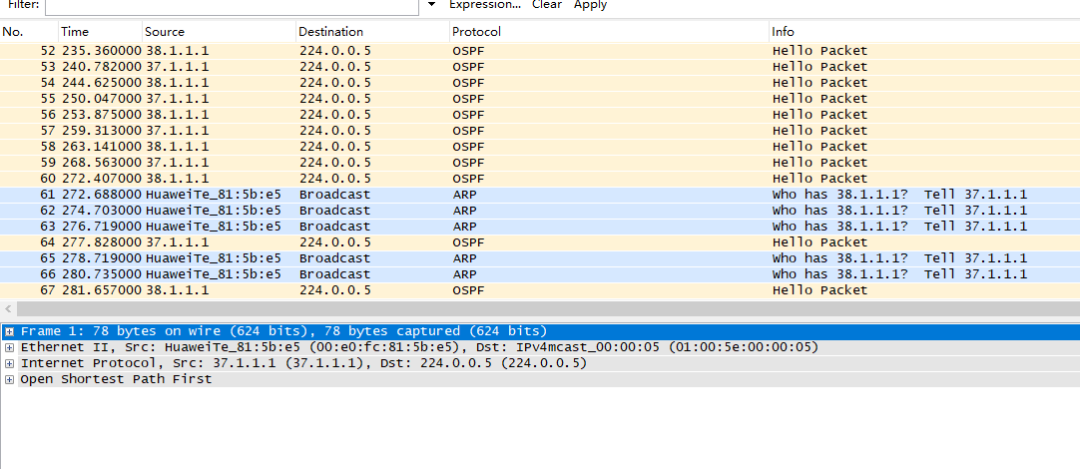Sort by the Destination column header
Viewport: 1080px width, 469px height.
[x=373, y=32]
